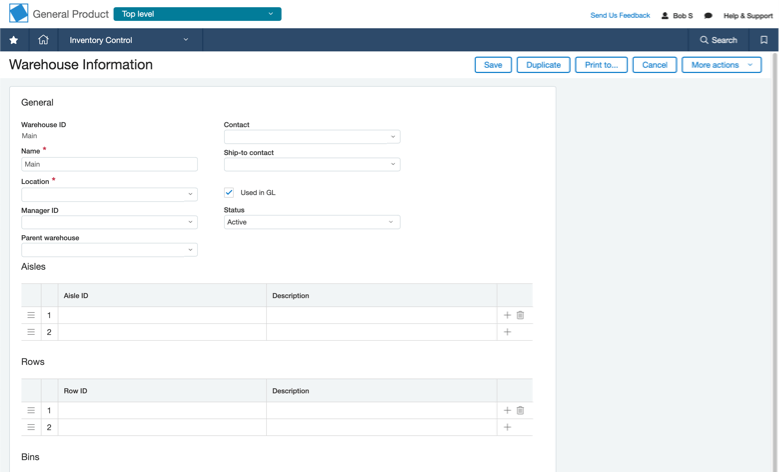
Task: Click the General Product logo icon
Action: (x=18, y=13)
